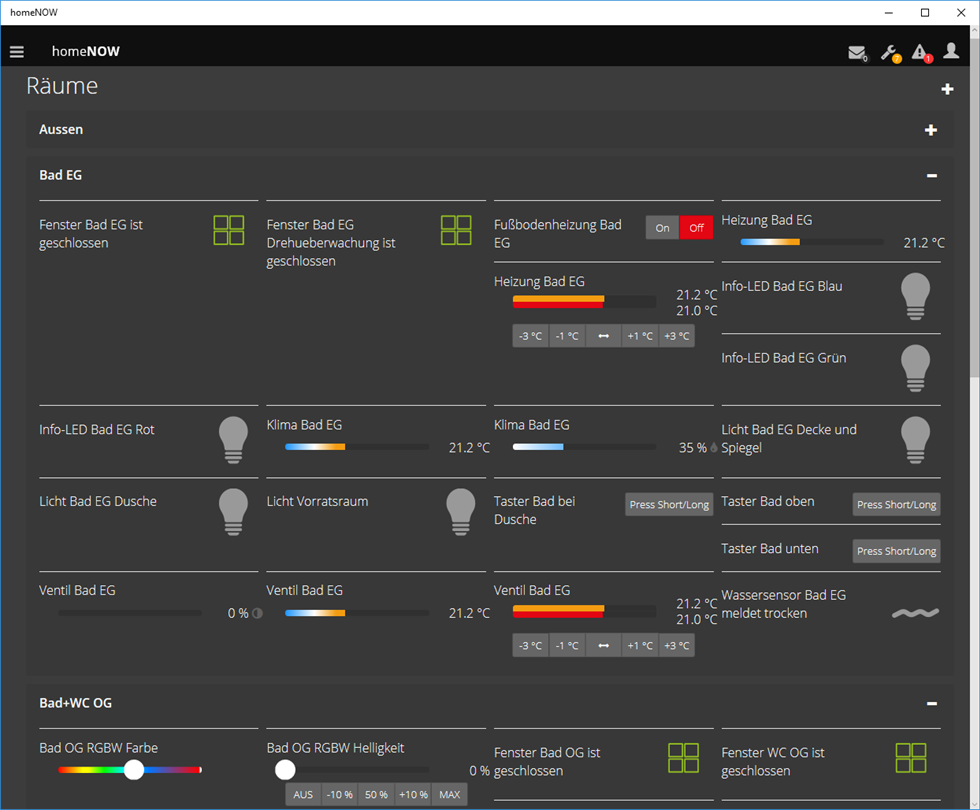The height and width of the screenshot is (810, 980).
Task: Lower Ventil Bad EG by 1 °C
Action: click(x=567, y=646)
